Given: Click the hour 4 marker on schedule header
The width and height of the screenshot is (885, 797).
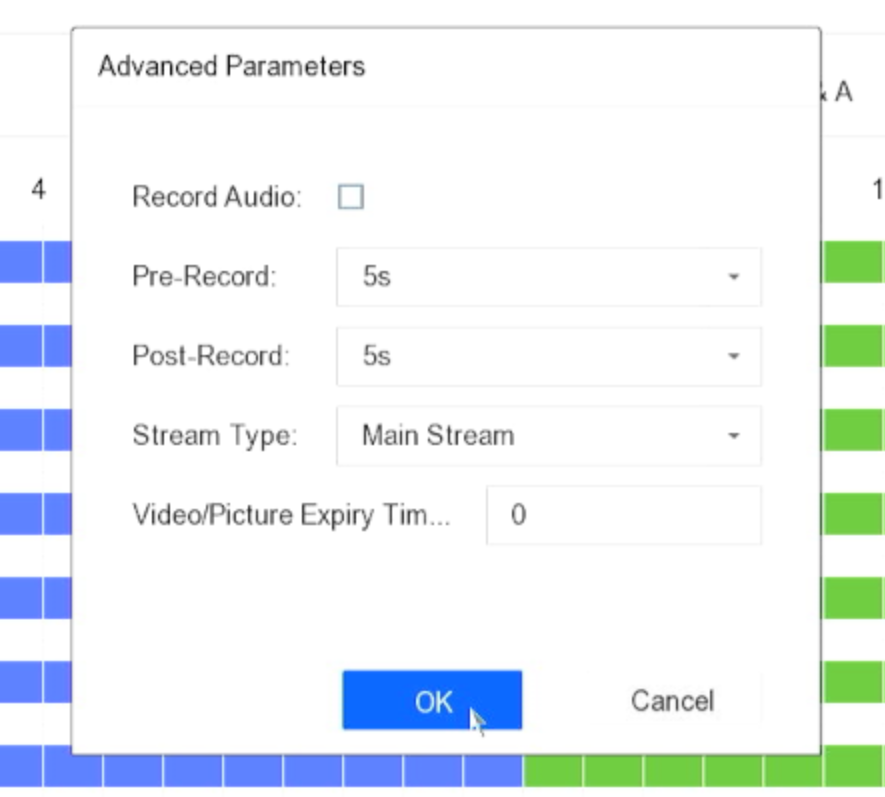Looking at the screenshot, I should pos(38,190).
